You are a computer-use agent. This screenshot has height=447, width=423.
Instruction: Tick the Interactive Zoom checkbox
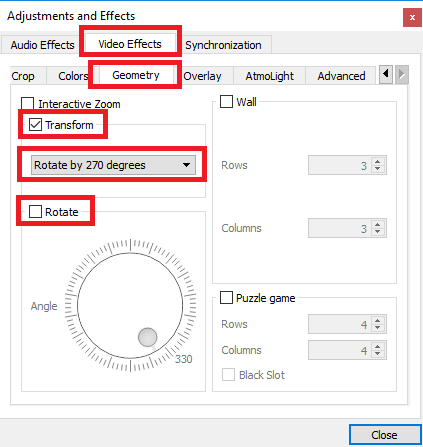point(27,104)
